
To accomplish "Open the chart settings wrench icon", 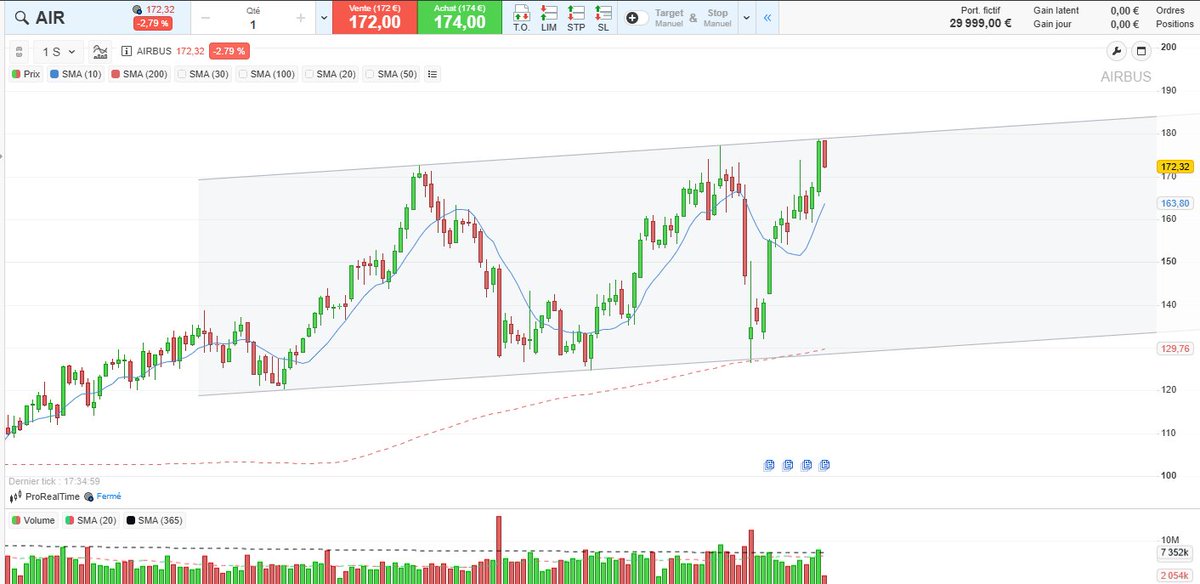I will [1117, 51].
